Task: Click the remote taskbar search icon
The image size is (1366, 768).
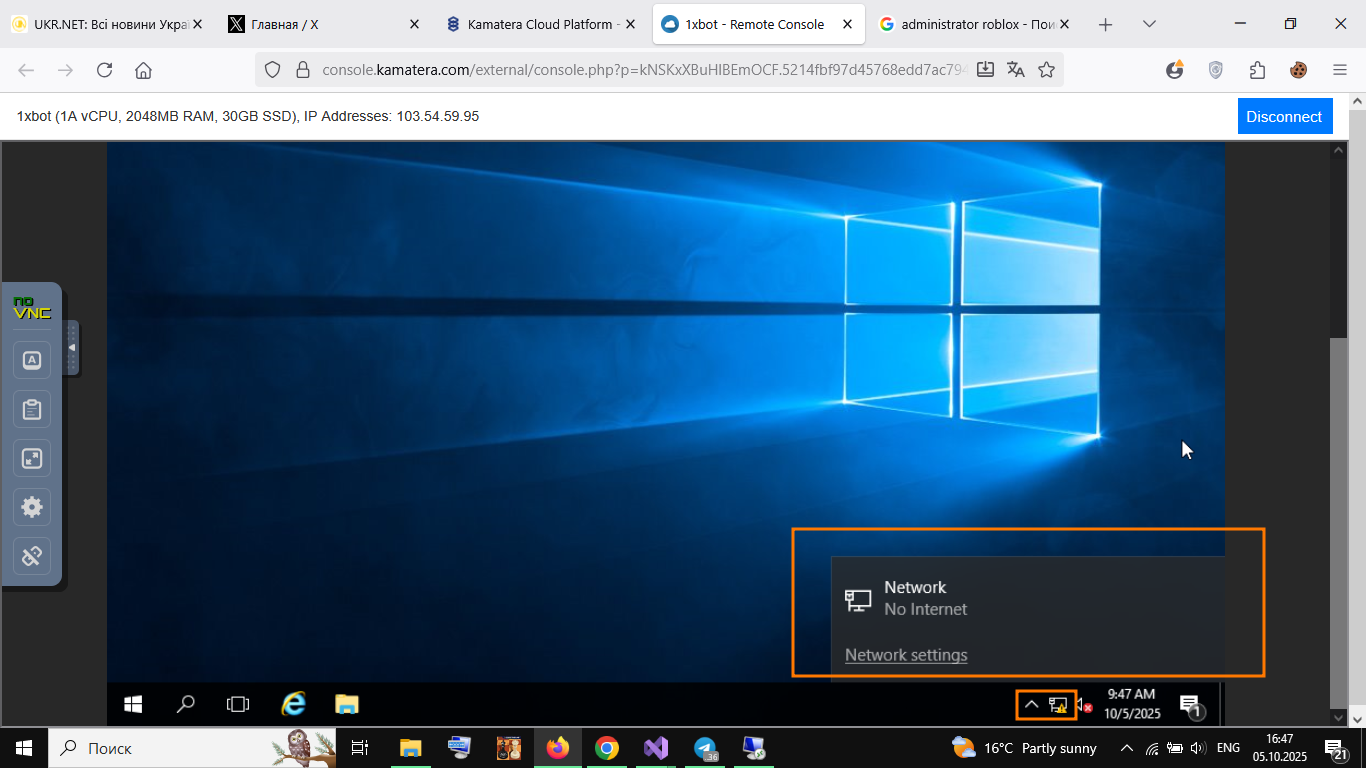Action: [185, 704]
